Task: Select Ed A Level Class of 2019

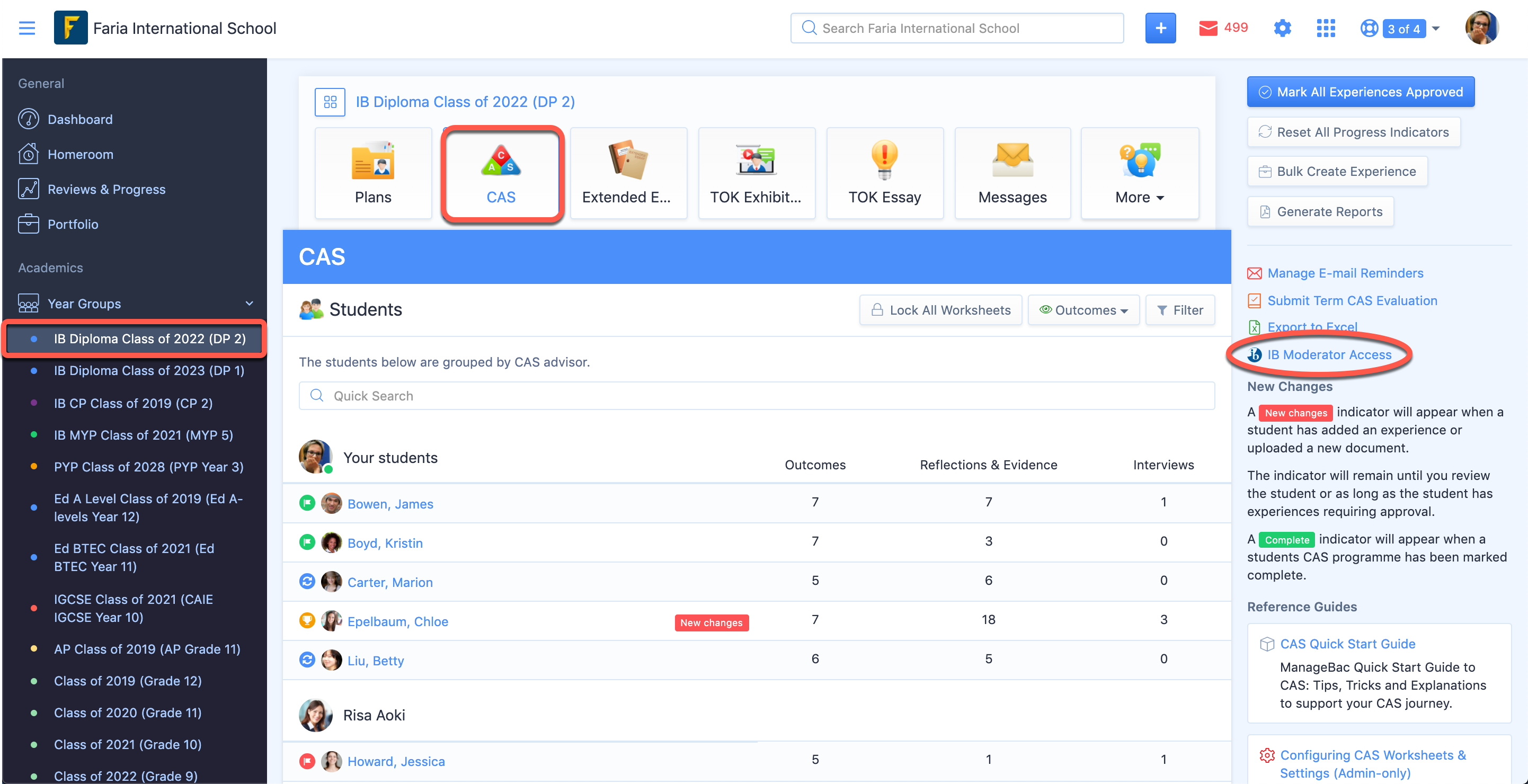Action: (148, 507)
